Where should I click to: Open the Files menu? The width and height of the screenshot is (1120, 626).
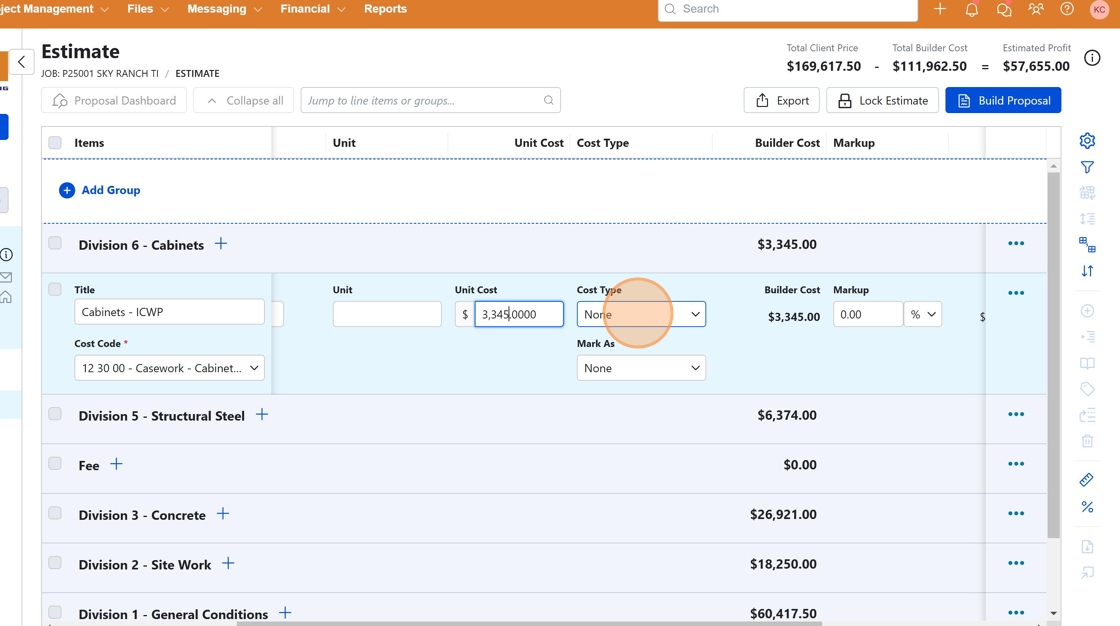pyautogui.click(x=148, y=9)
